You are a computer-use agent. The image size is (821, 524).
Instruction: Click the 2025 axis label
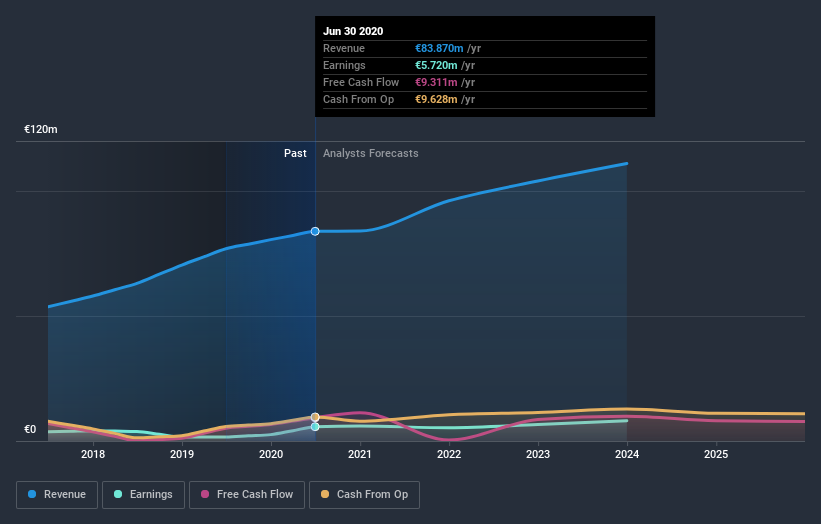716,454
